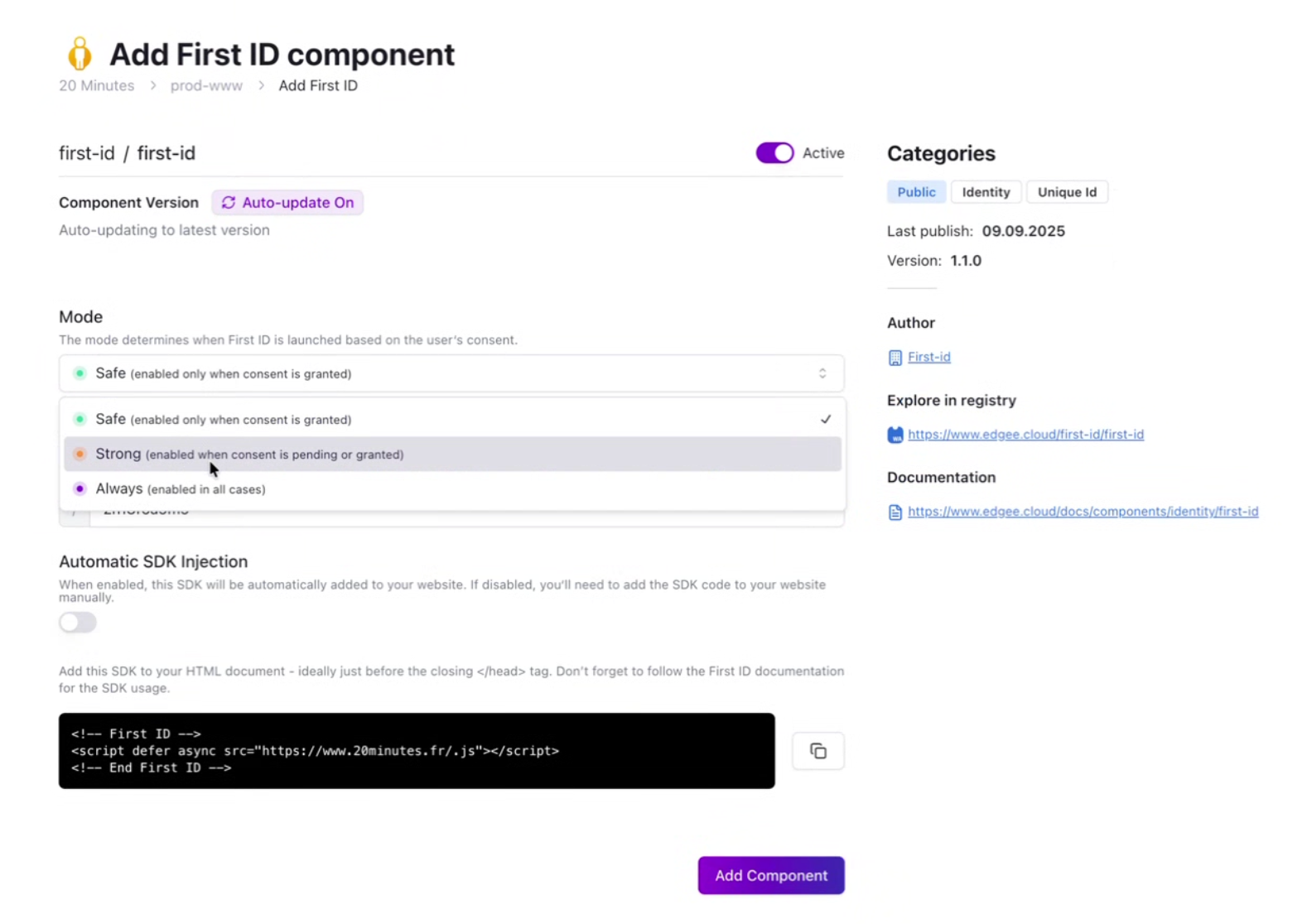1307x924 pixels.
Task: Collapse the Mode dropdown via chevron arrows
Action: (x=822, y=373)
